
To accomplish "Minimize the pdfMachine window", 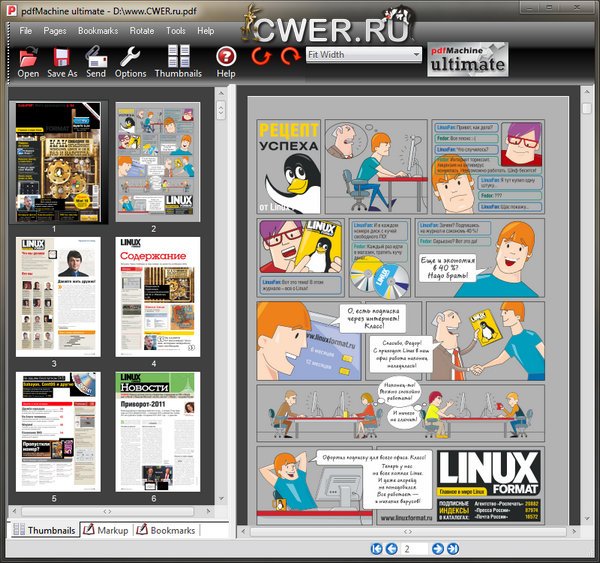I will coord(532,7).
